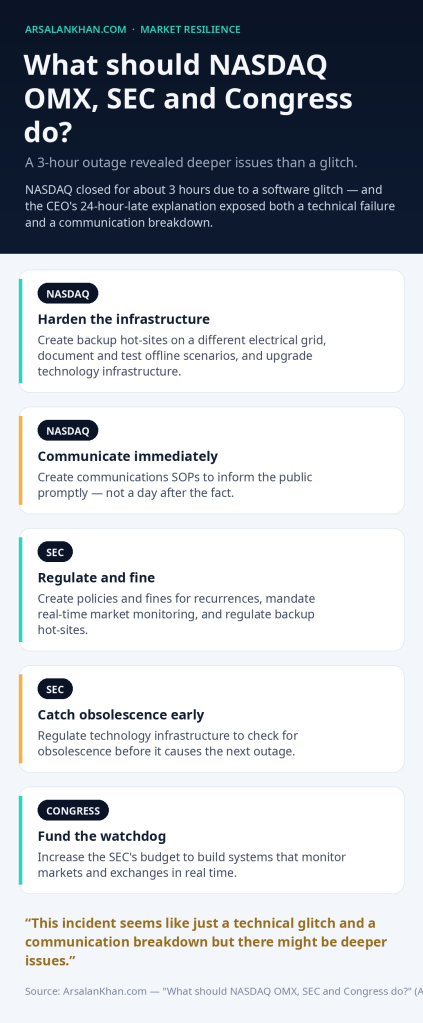Viewport: 423px width, 1023px height.
Task: Click the SEC badge above Catch obsolescence early
Action: pyautogui.click(x=55, y=689)
